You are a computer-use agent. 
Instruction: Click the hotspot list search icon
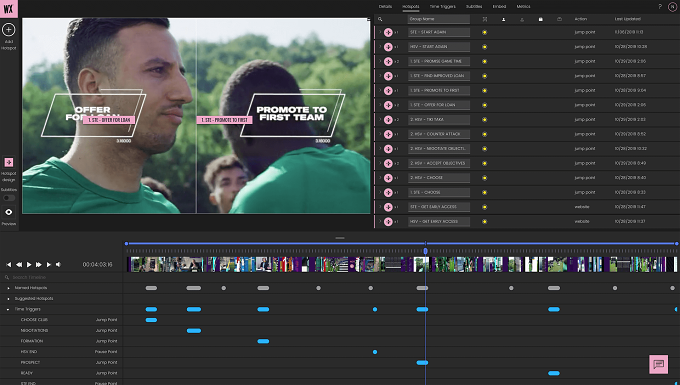(380, 19)
